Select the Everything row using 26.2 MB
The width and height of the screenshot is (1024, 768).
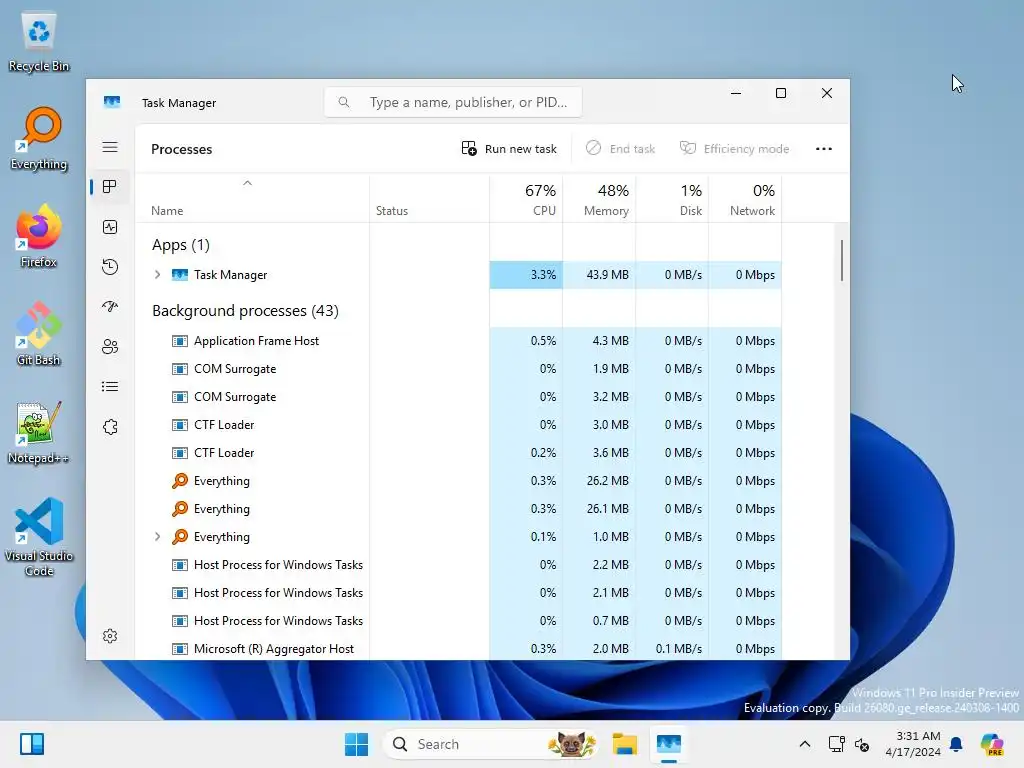[458, 481]
